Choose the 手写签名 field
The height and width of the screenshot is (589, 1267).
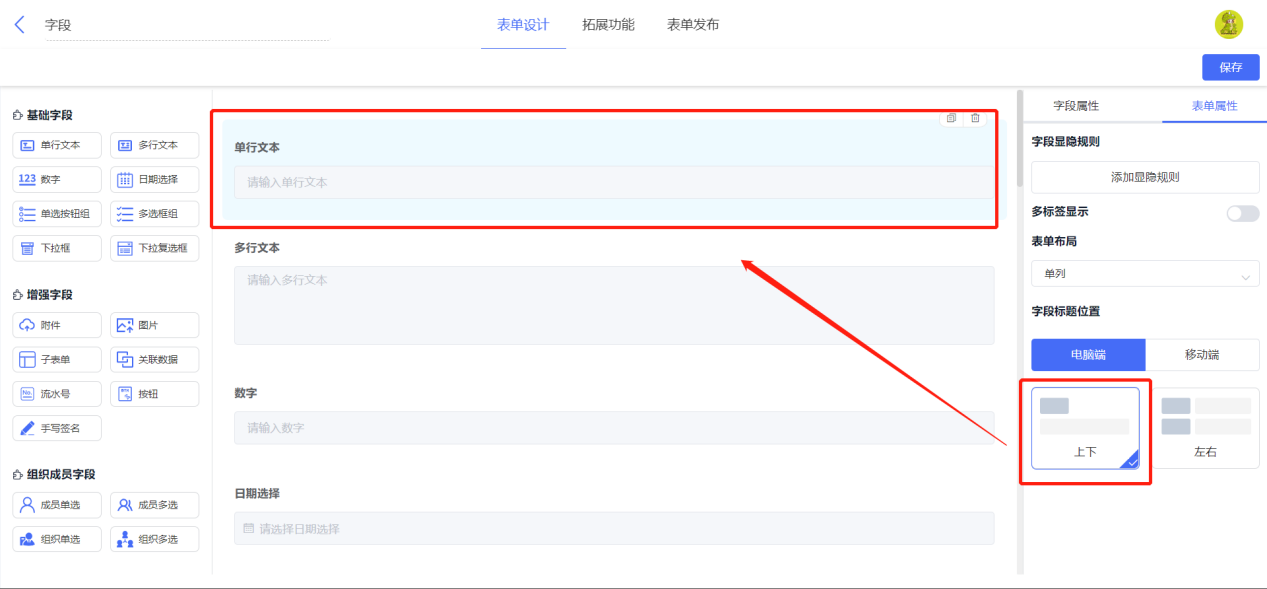(57, 428)
